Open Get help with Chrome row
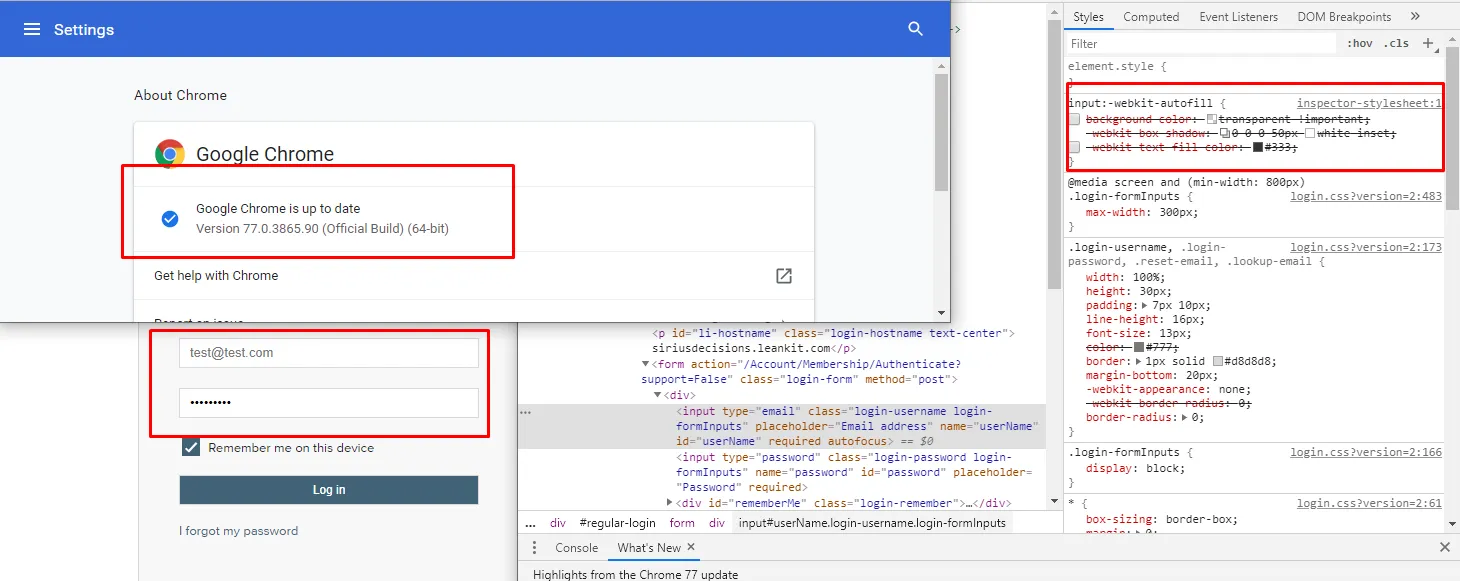Viewport: 1460px width, 581px height. [474, 276]
